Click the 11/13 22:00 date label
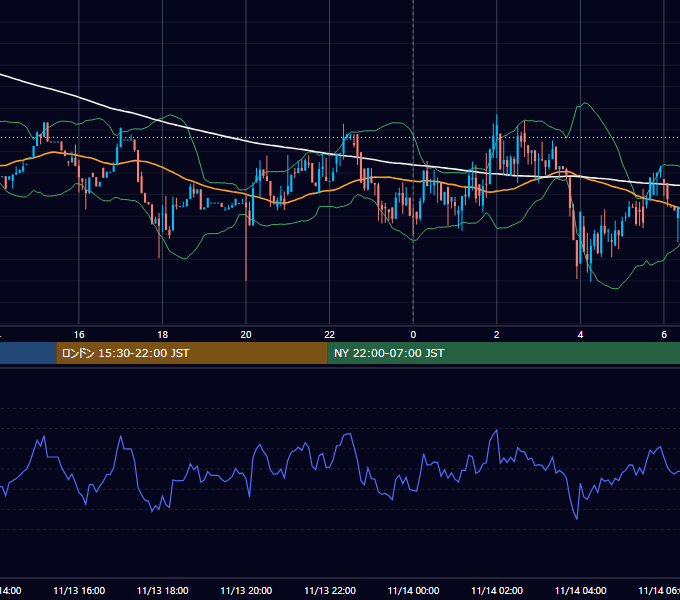This screenshot has height=600, width=680. [x=330, y=590]
